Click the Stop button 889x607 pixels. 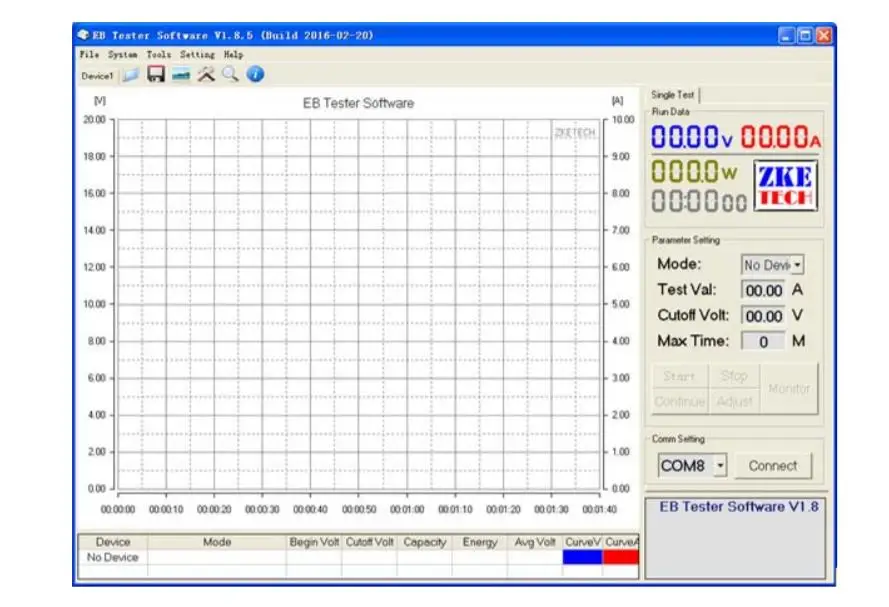click(734, 376)
